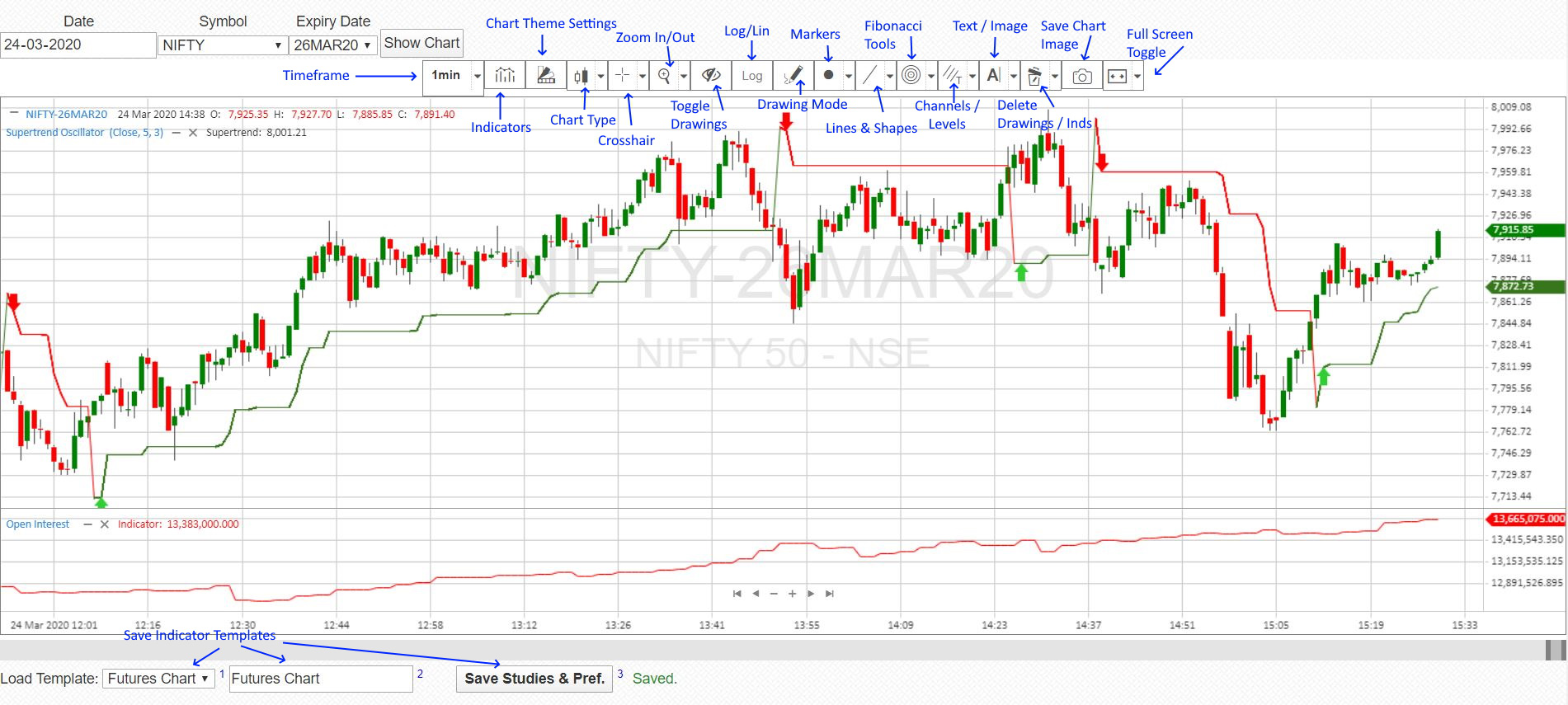The width and height of the screenshot is (1568, 705).
Task: Jump to the chart start
Action: (737, 594)
